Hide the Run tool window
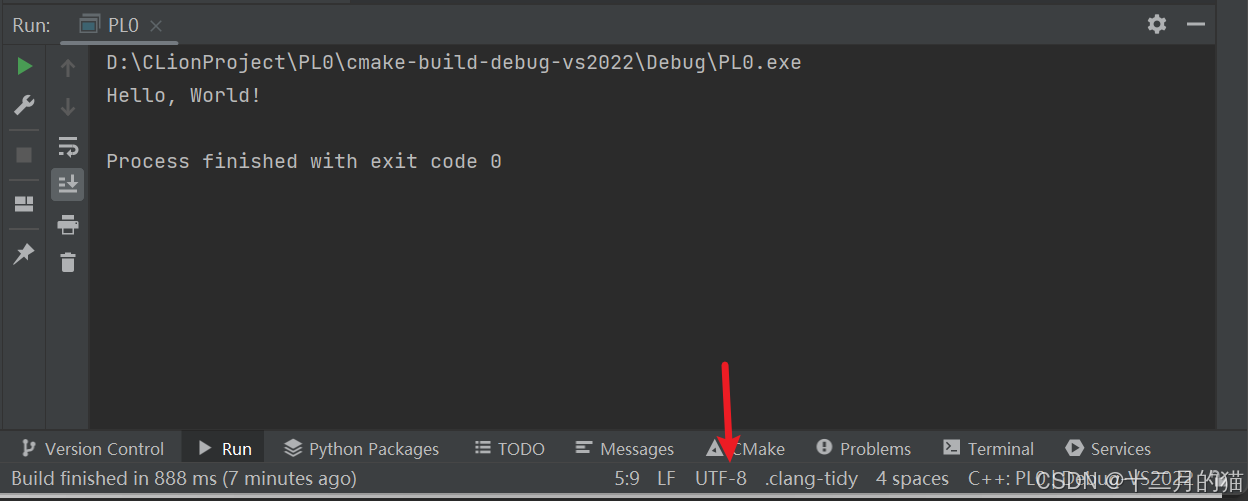Screen dimensions: 1248x501 pyautogui.click(x=1196, y=24)
